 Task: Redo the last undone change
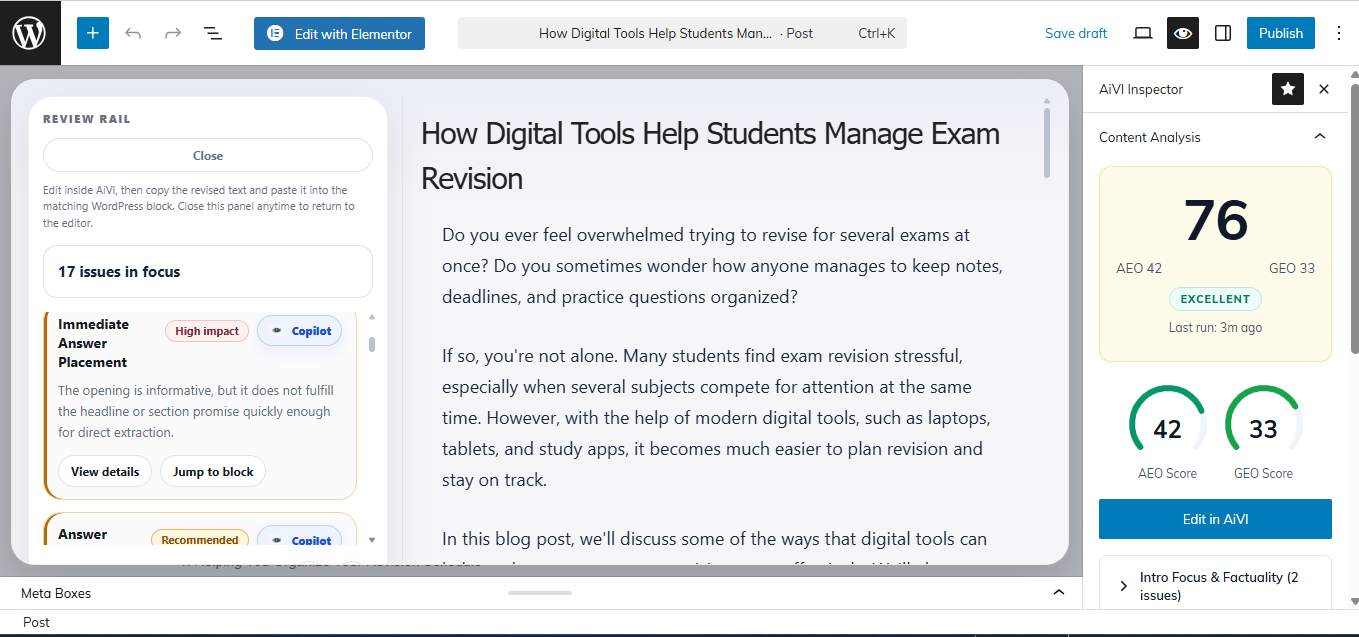click(x=173, y=33)
